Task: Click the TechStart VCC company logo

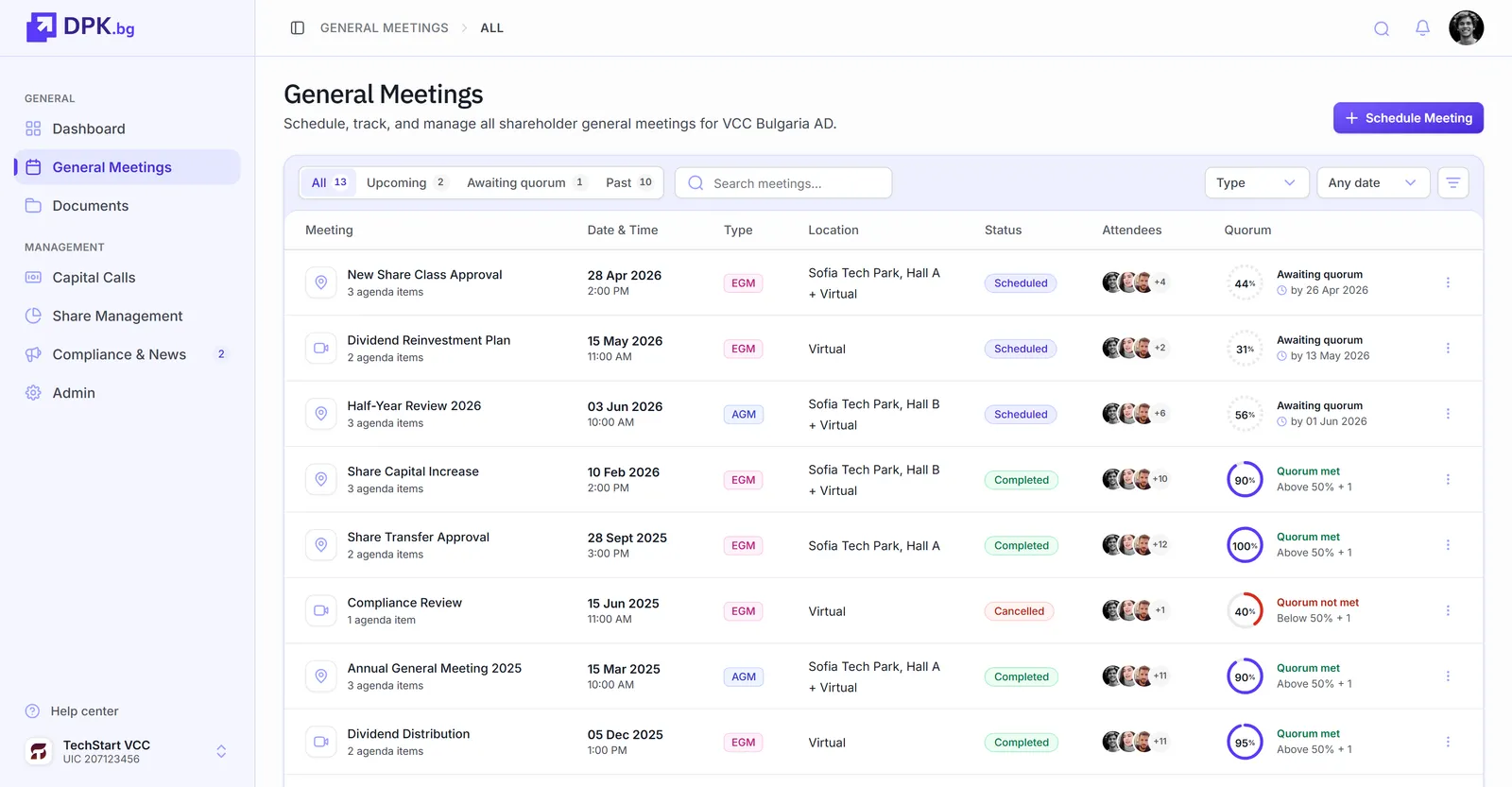Action: [39, 752]
